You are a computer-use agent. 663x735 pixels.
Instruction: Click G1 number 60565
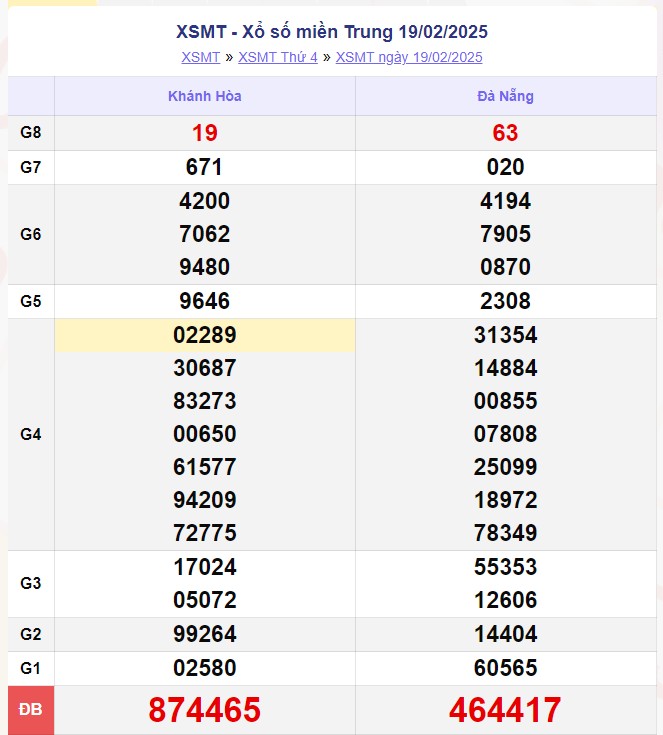click(505, 668)
